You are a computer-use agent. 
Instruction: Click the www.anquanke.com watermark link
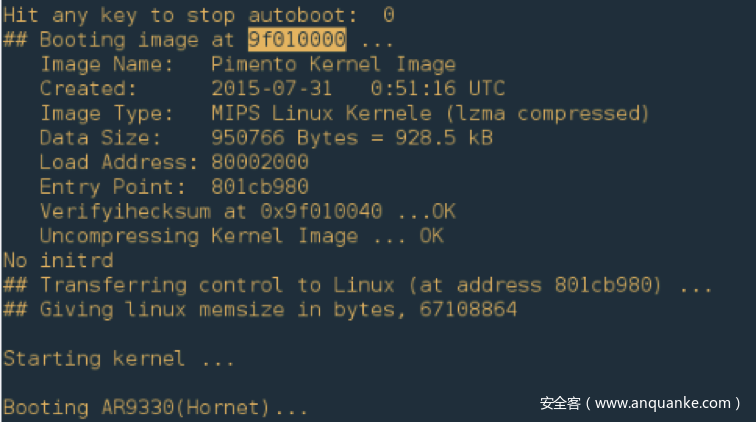[x=665, y=403]
